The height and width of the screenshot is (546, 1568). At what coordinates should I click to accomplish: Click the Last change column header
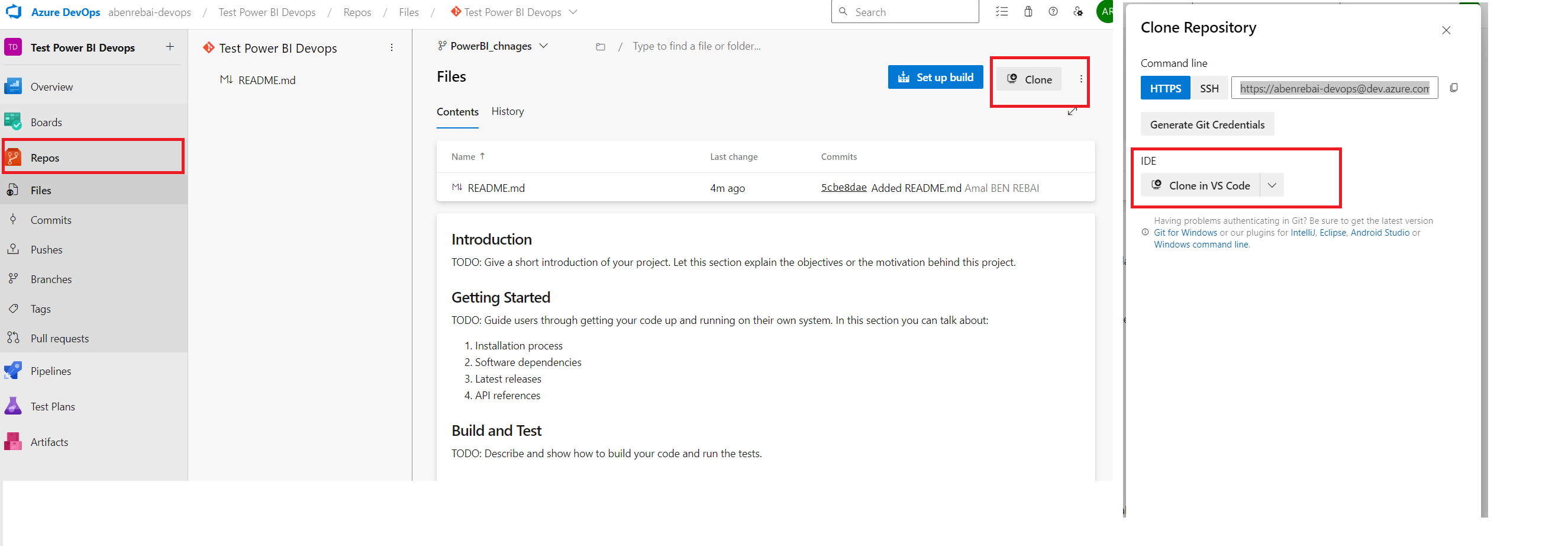[x=734, y=156]
